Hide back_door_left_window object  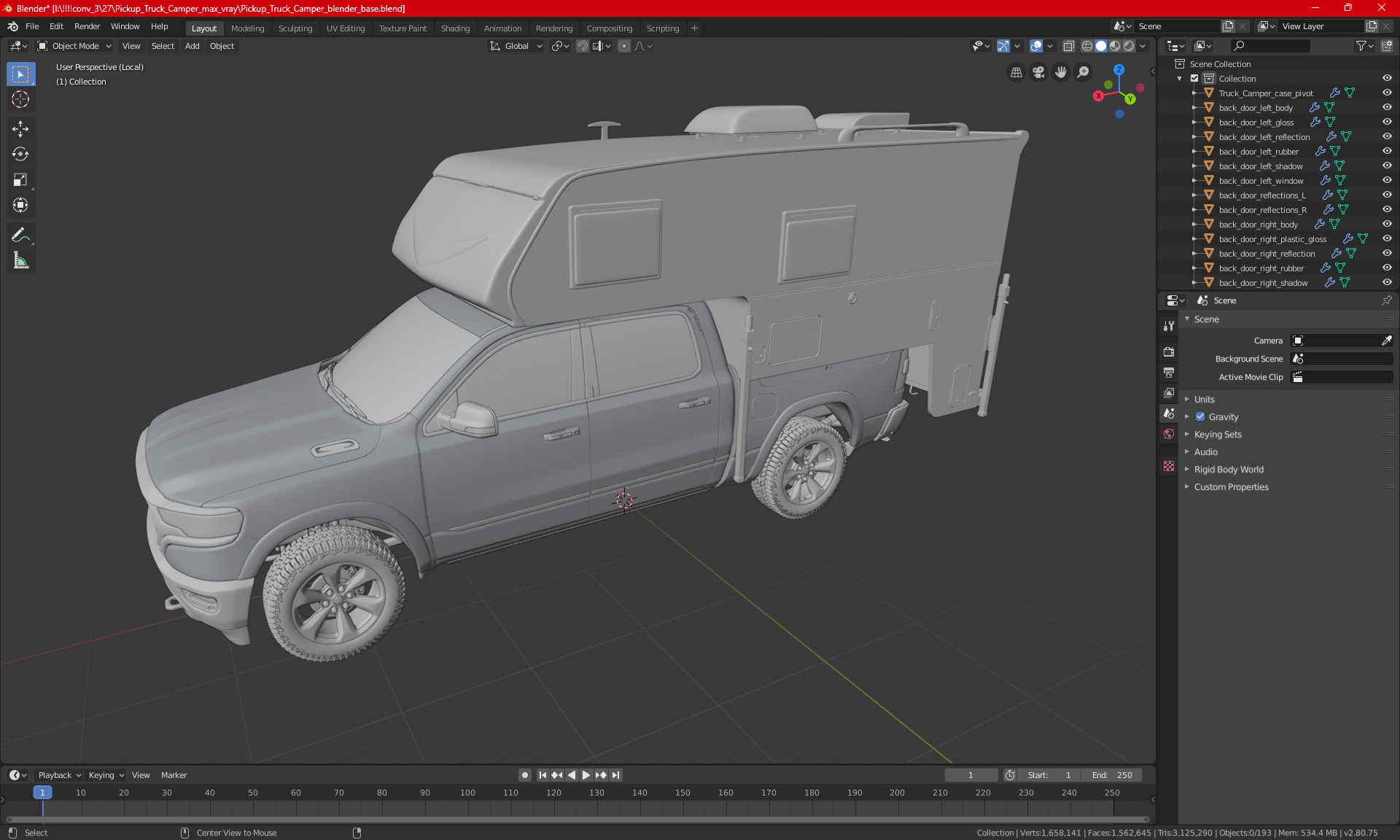(x=1387, y=181)
